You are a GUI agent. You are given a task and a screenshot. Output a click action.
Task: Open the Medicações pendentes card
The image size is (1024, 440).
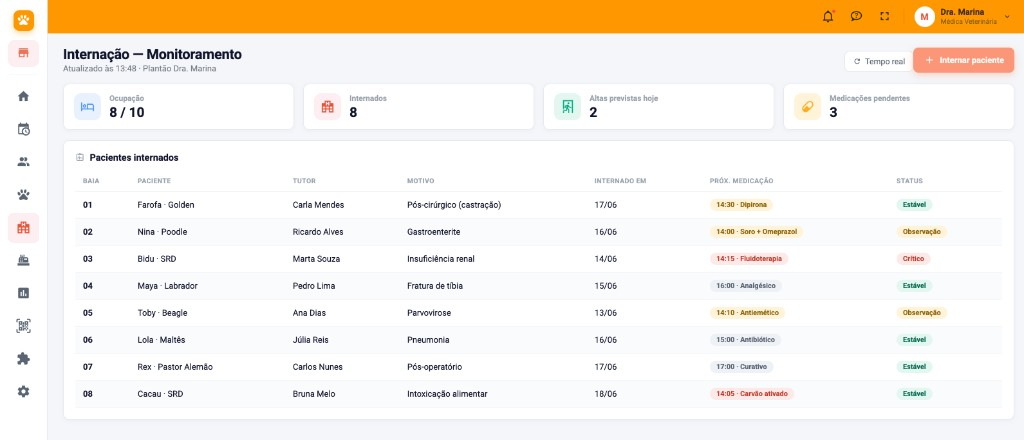[x=899, y=106]
